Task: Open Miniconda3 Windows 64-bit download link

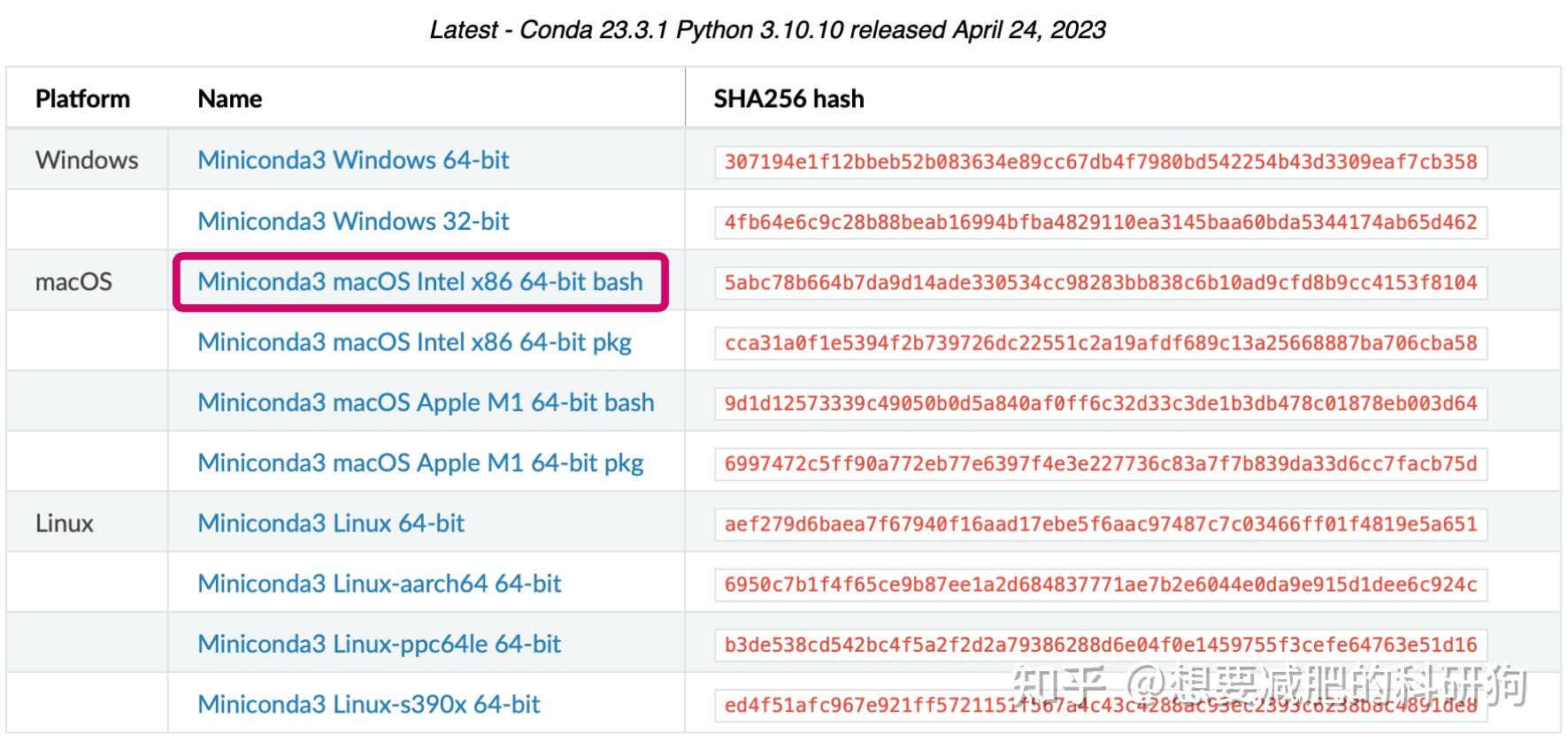Action: click(353, 160)
